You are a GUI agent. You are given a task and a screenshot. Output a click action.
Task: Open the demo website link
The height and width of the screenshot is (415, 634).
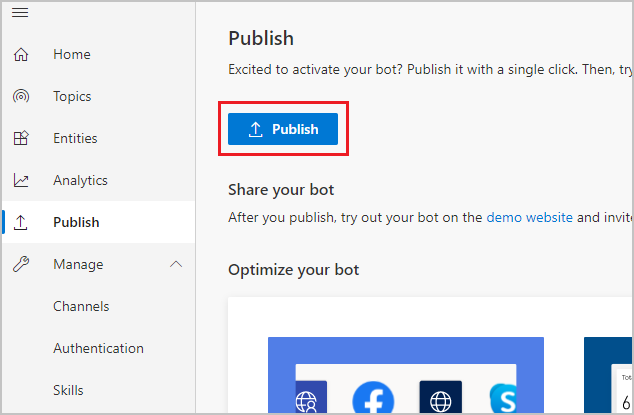point(529,217)
